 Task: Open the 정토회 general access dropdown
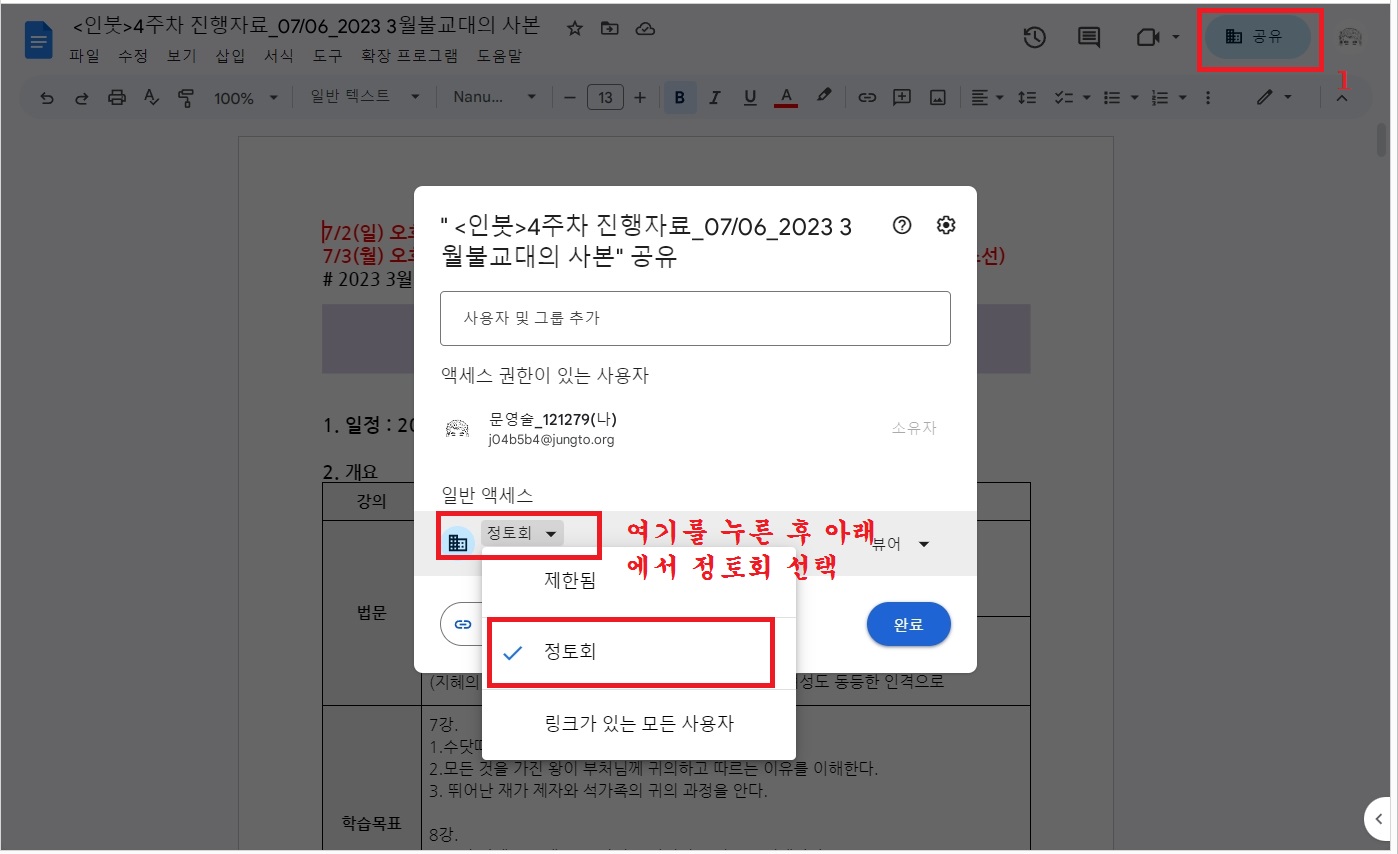click(x=523, y=534)
